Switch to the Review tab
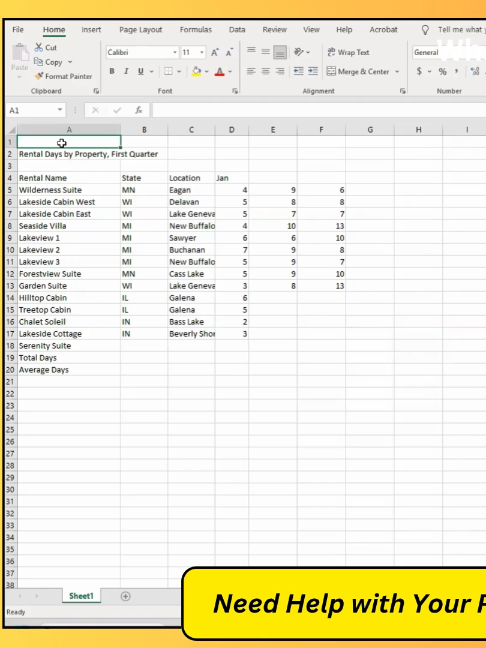This screenshot has height=648, width=486. point(274,30)
